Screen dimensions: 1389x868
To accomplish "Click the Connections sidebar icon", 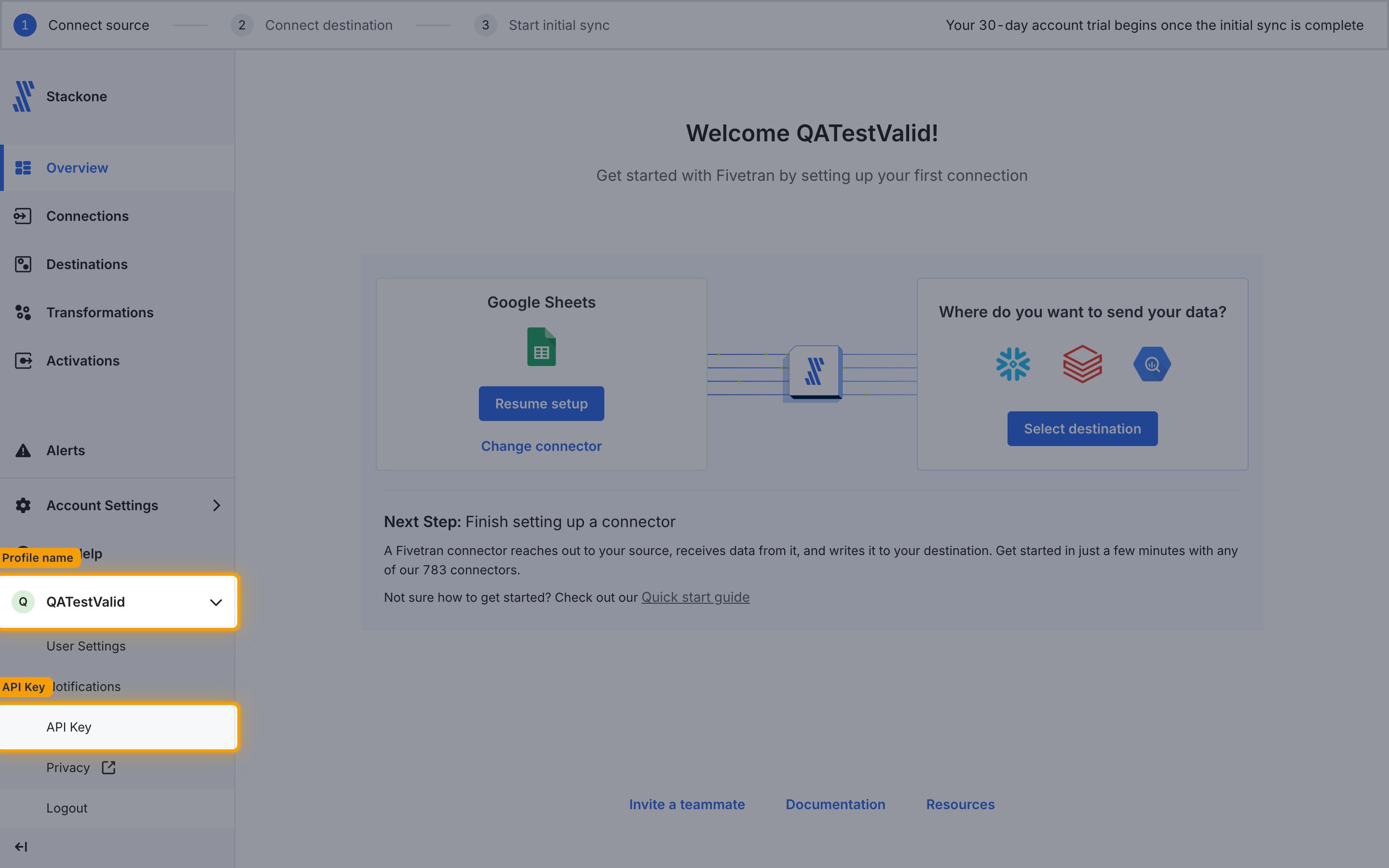I will pyautogui.click(x=23, y=216).
